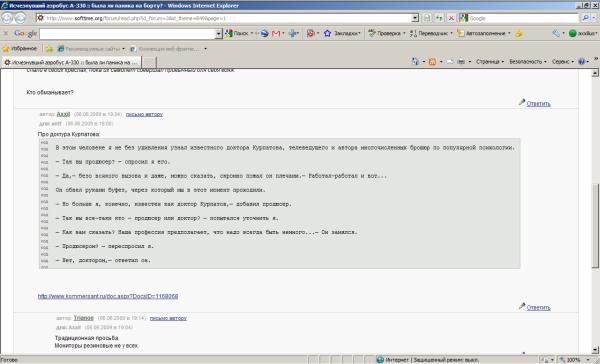This screenshot has height=364, width=600.
Task: Open author Трямке profile link
Action: coord(83,318)
